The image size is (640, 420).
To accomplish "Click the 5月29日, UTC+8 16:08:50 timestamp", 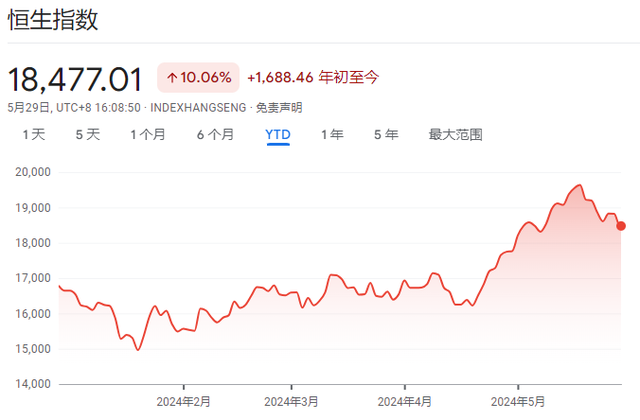I will (74, 108).
